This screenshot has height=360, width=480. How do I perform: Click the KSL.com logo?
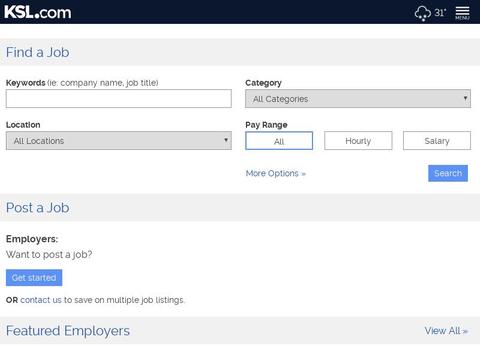point(38,12)
